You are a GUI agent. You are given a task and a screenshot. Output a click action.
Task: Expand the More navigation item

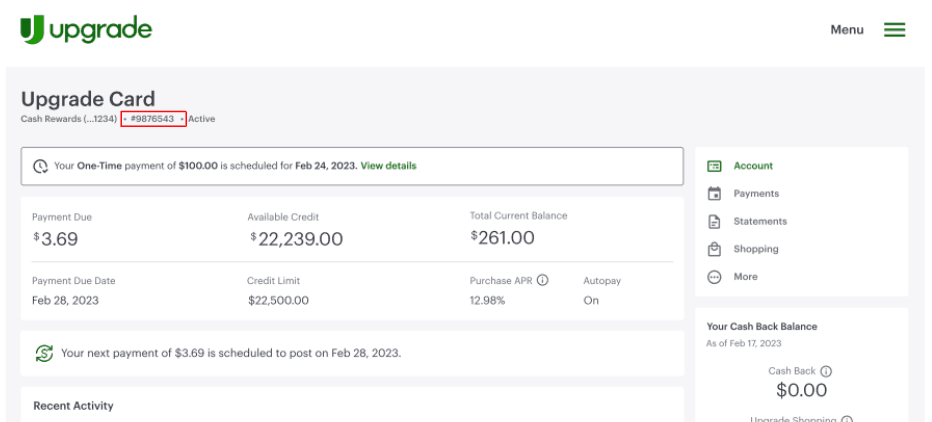[x=746, y=277]
